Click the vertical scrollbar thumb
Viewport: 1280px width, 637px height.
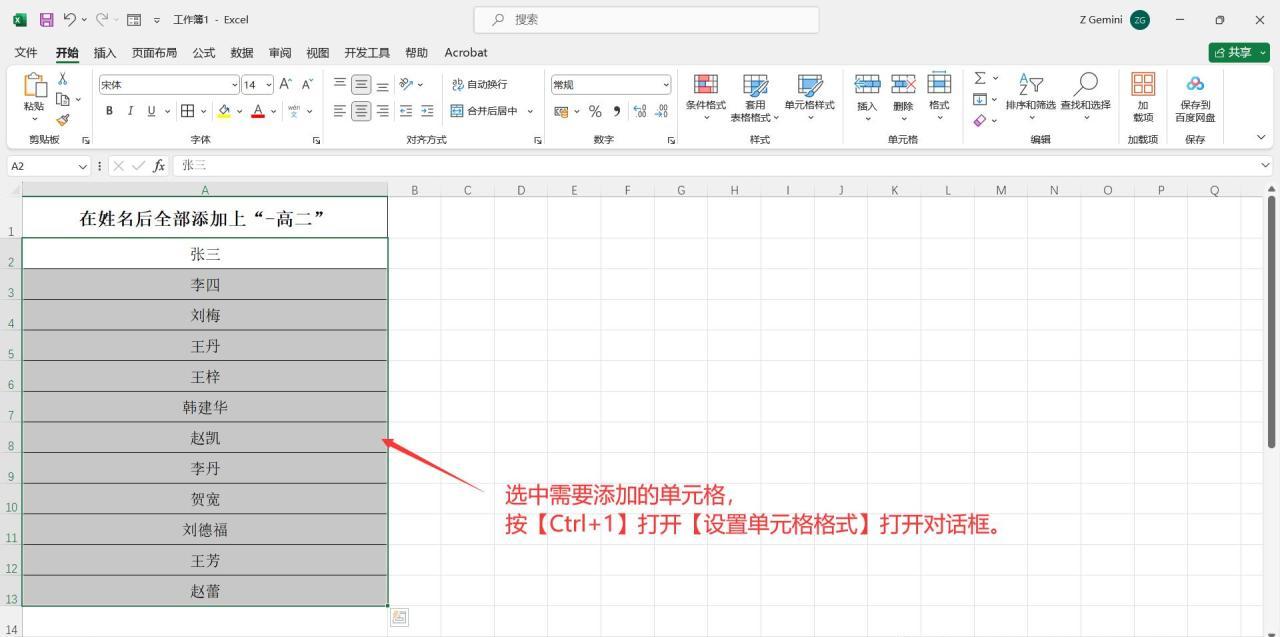(x=1271, y=320)
